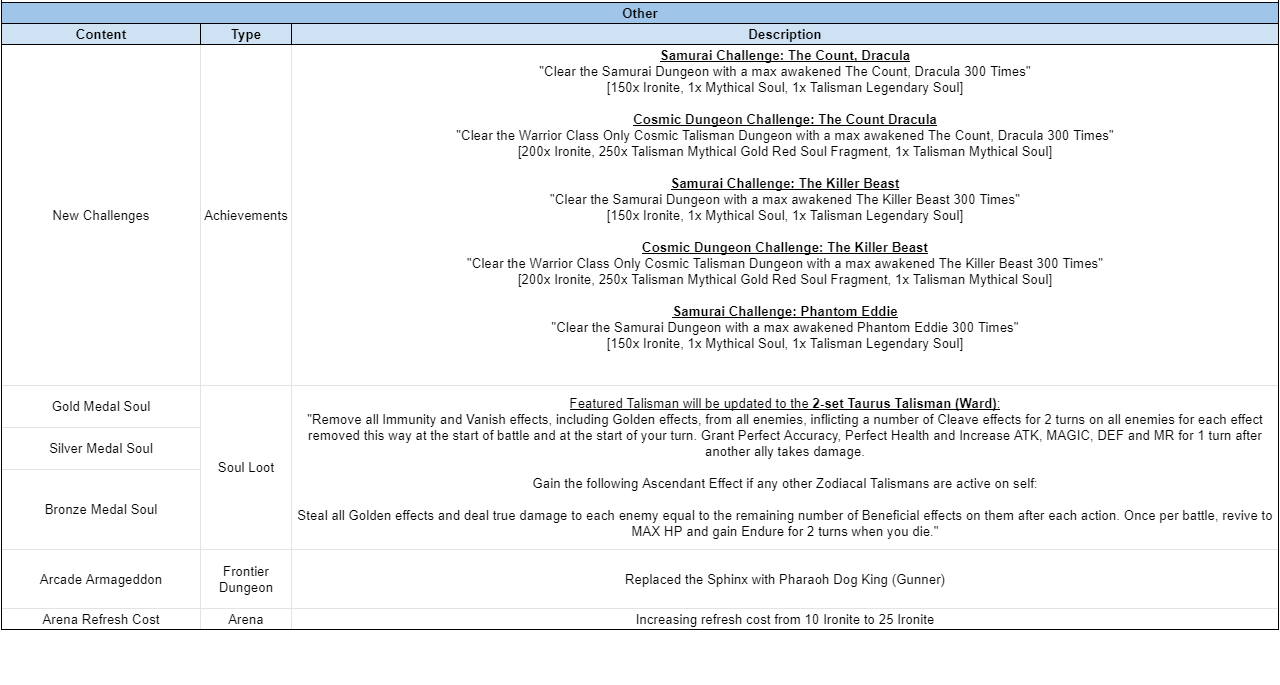Select the "Content" column header
The width and height of the screenshot is (1280, 685).
[101, 34]
